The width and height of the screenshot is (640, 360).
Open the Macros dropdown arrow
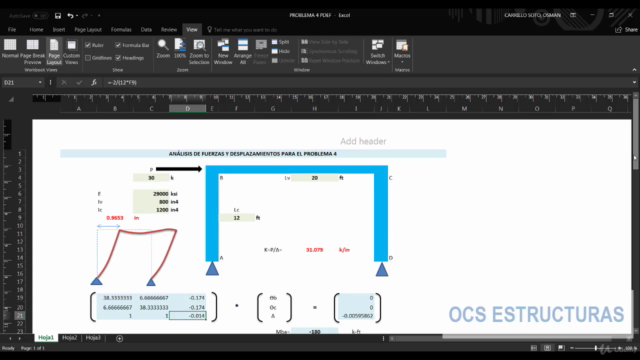pos(402,62)
